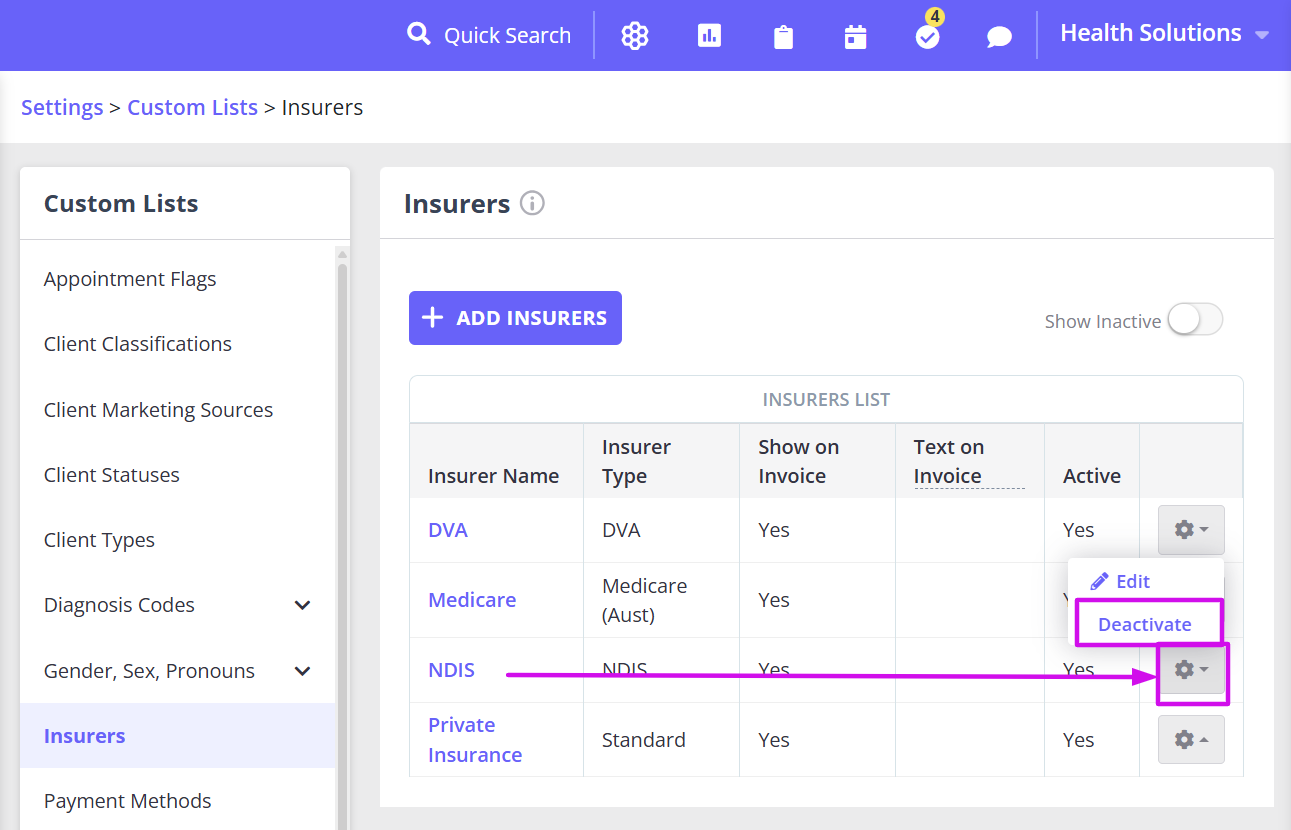Viewport: 1291px width, 830px height.
Task: Open Health Solutions account dropdown
Action: pos(1164,33)
